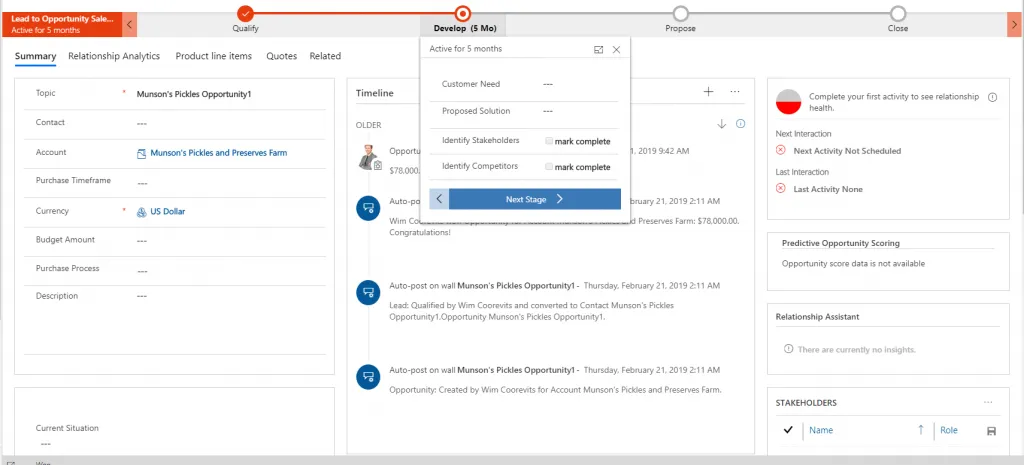Click the timeline sort down arrow
Screen dimensions: 1024x465
[722, 124]
